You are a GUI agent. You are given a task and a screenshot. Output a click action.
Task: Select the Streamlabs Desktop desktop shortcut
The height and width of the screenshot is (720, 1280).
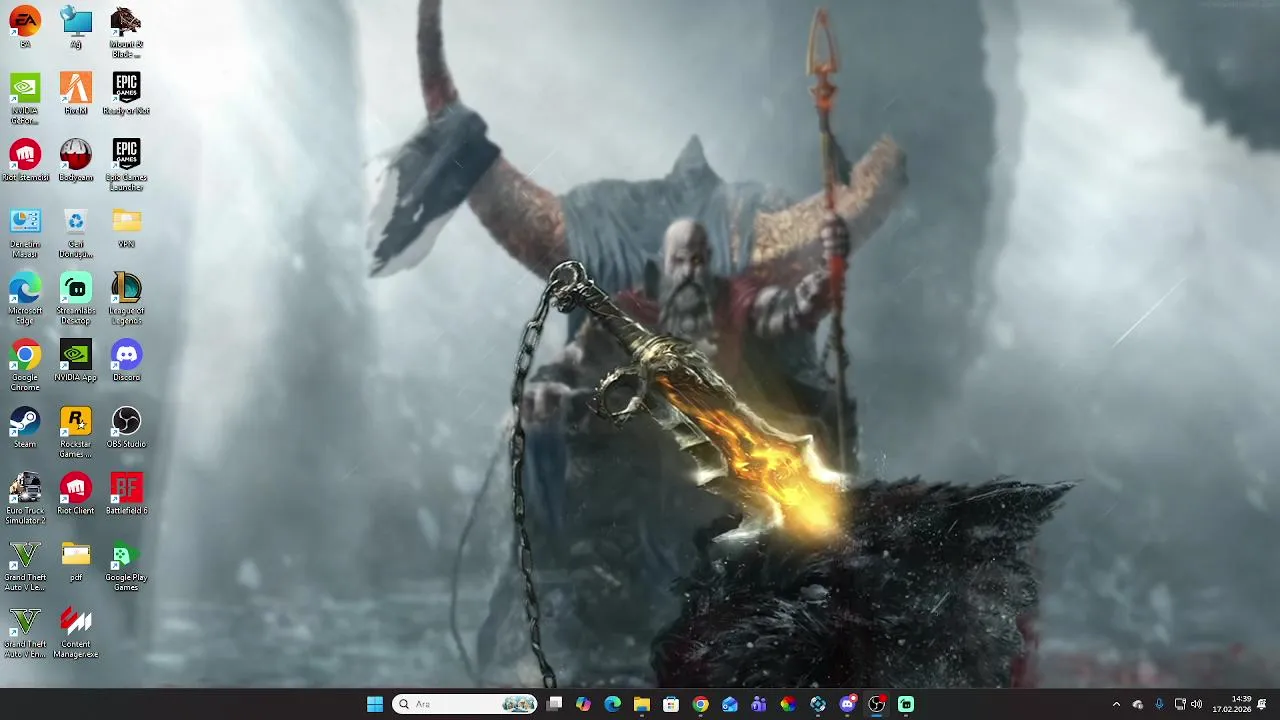point(76,298)
